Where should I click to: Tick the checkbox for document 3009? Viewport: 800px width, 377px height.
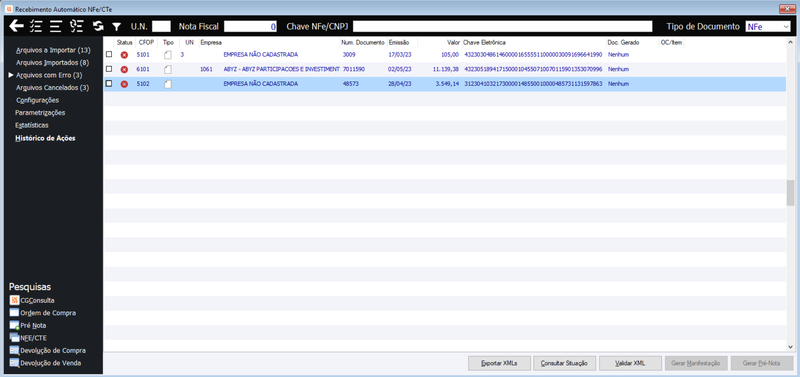(109, 54)
